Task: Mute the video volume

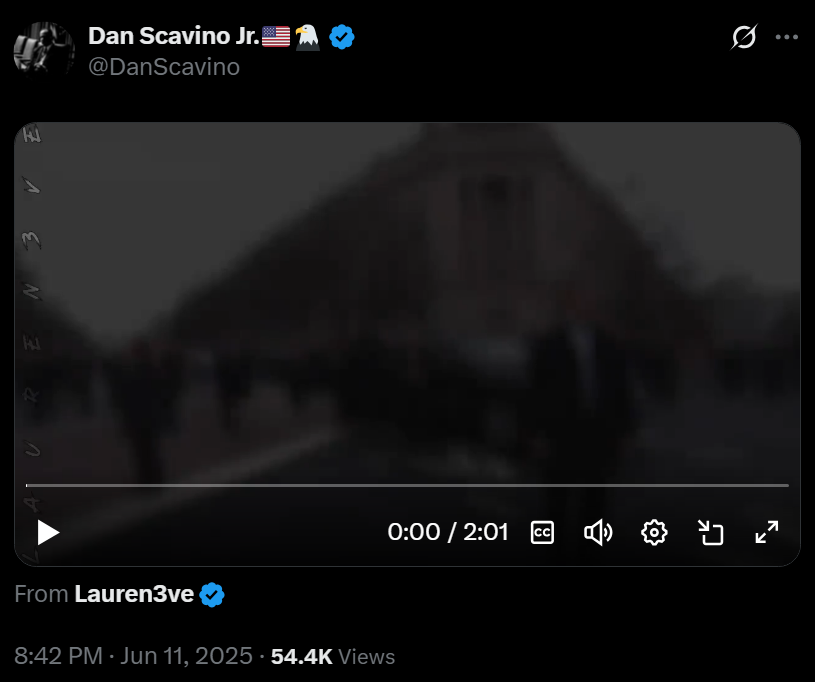Action: [x=598, y=533]
